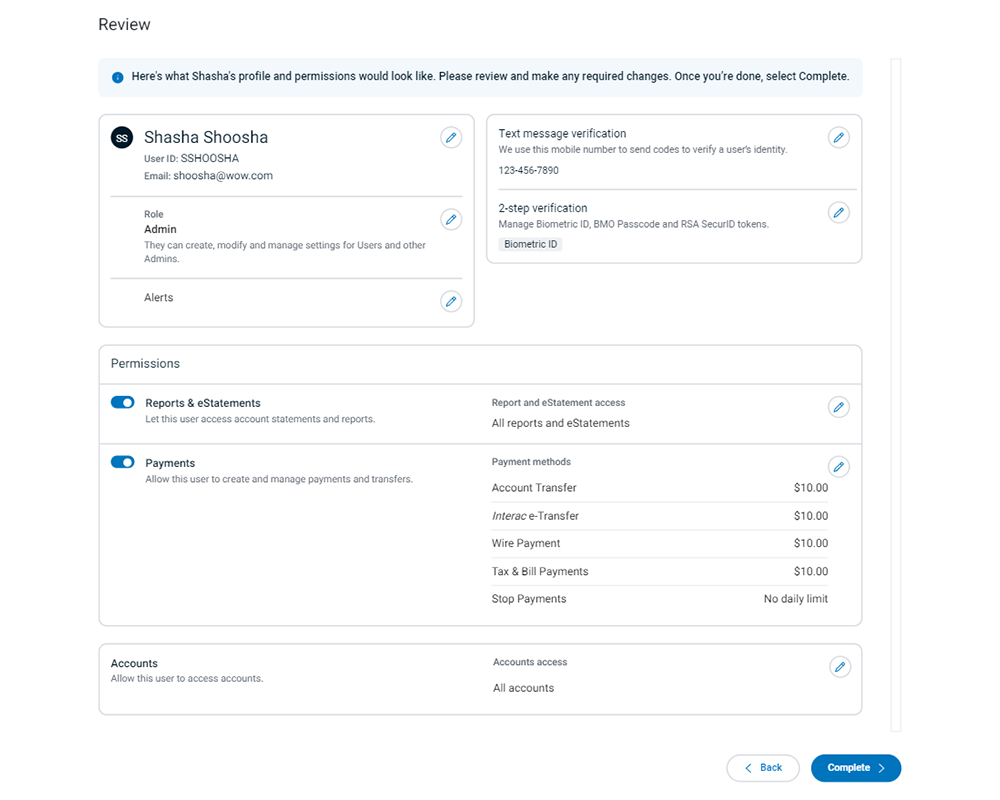Select the Biometric ID chip
The width and height of the screenshot is (1000, 800).
pos(530,243)
